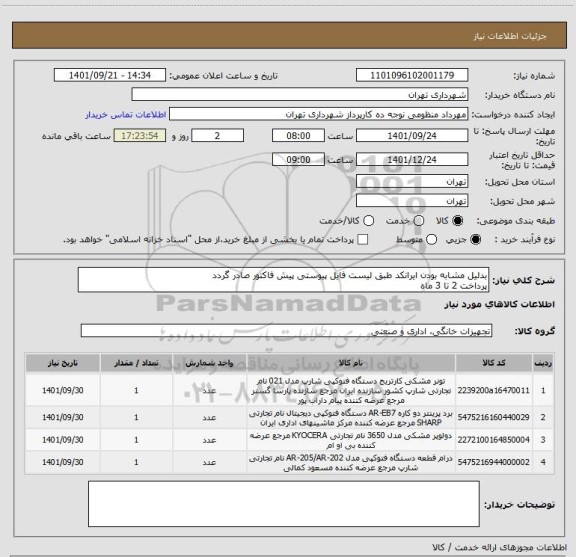Click the تاریخ نیاز column header
The height and width of the screenshot is (557, 576).
coord(62,363)
